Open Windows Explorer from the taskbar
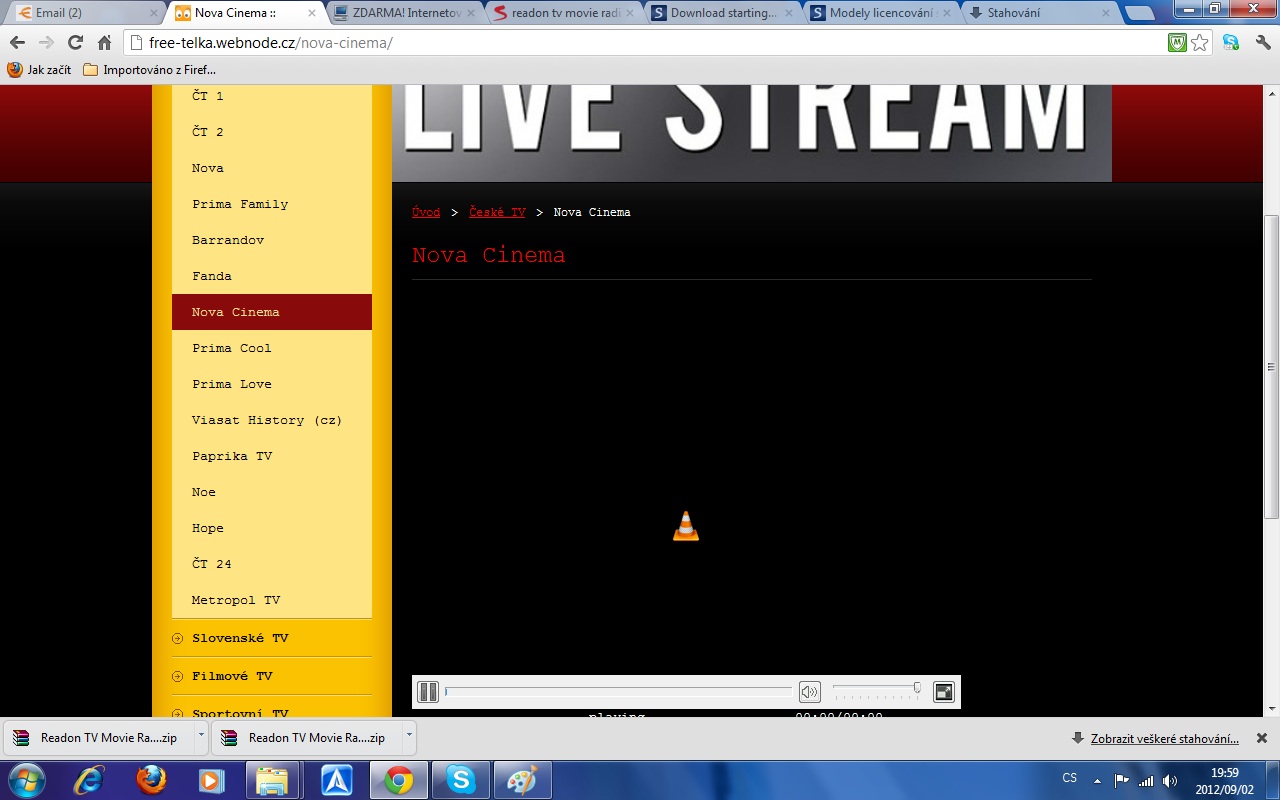This screenshot has width=1280, height=800. click(272, 780)
